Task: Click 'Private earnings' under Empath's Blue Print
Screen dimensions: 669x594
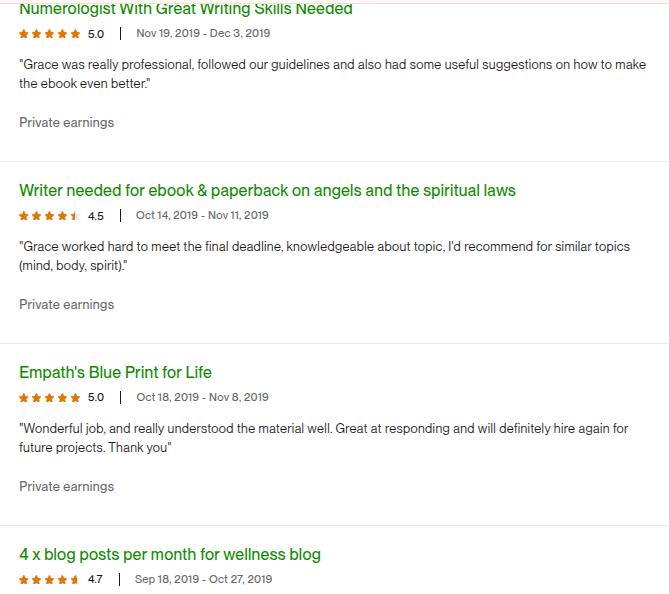Action: [66, 486]
